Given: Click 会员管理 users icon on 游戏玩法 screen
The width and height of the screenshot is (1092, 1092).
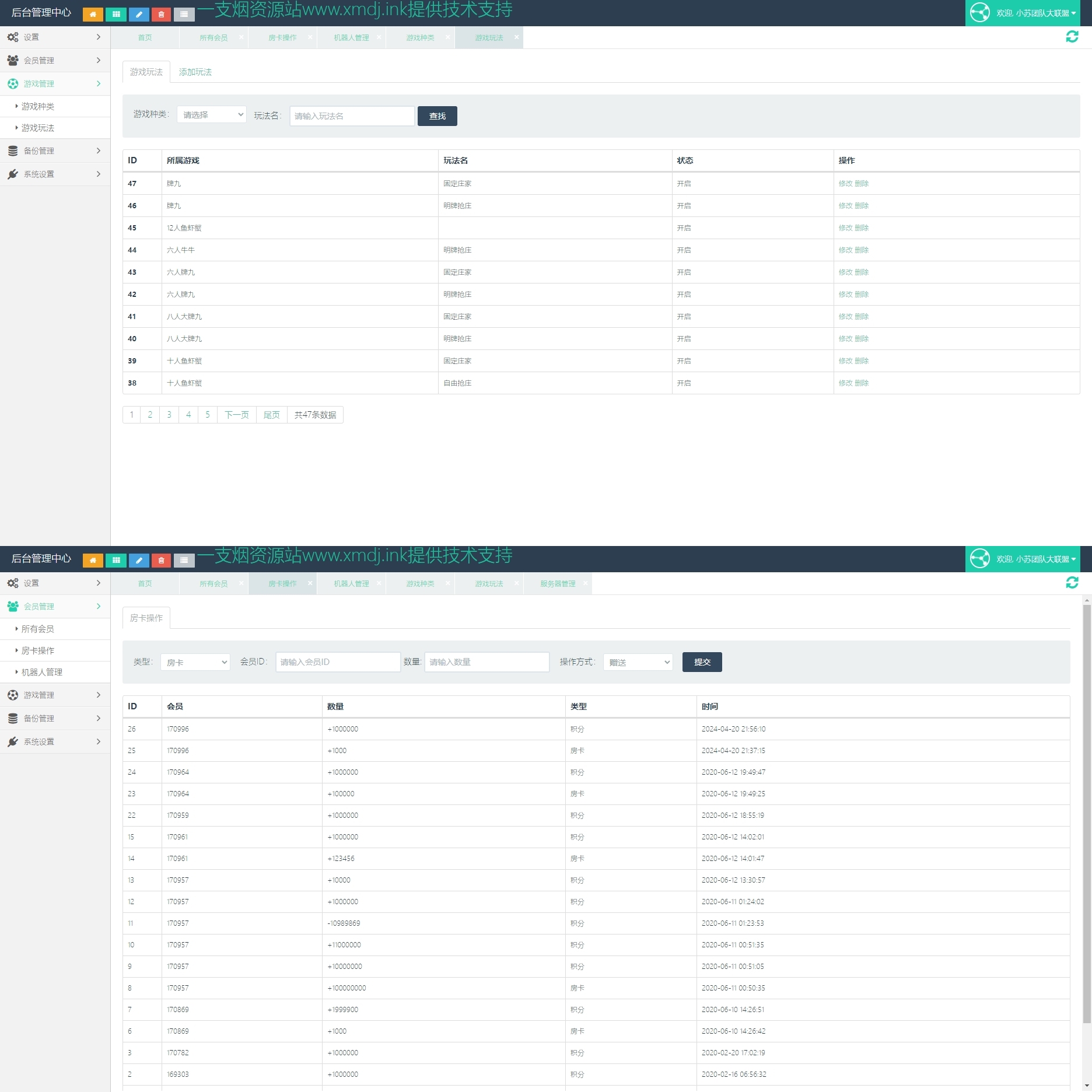Looking at the screenshot, I should [x=13, y=60].
